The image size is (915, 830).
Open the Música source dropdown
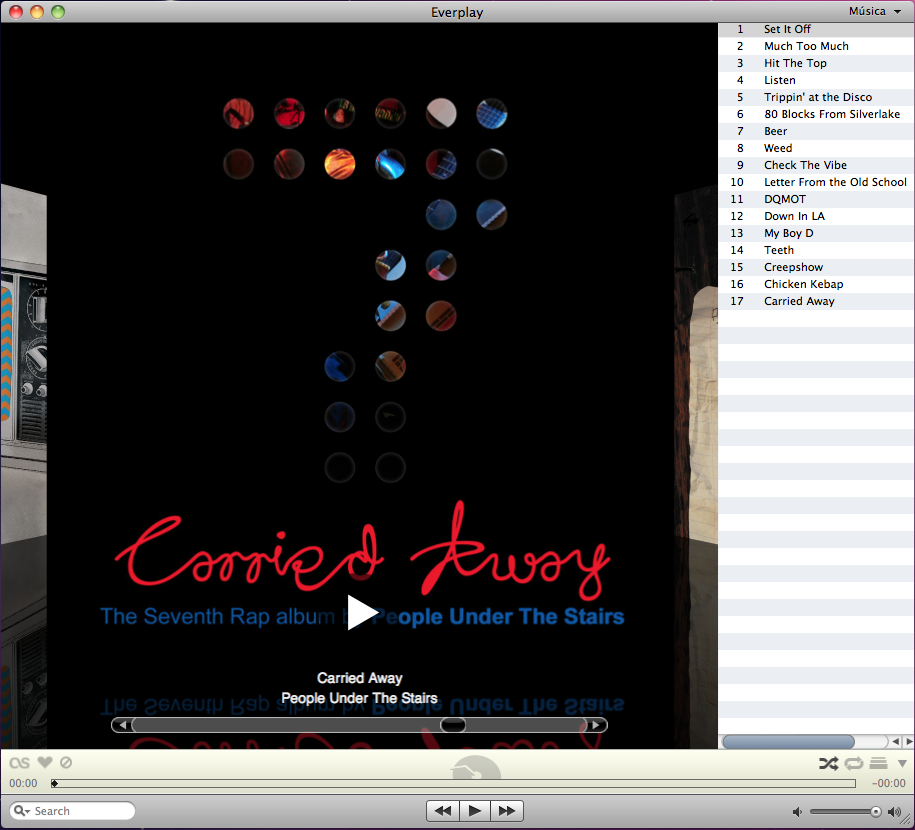pyautogui.click(x=875, y=11)
